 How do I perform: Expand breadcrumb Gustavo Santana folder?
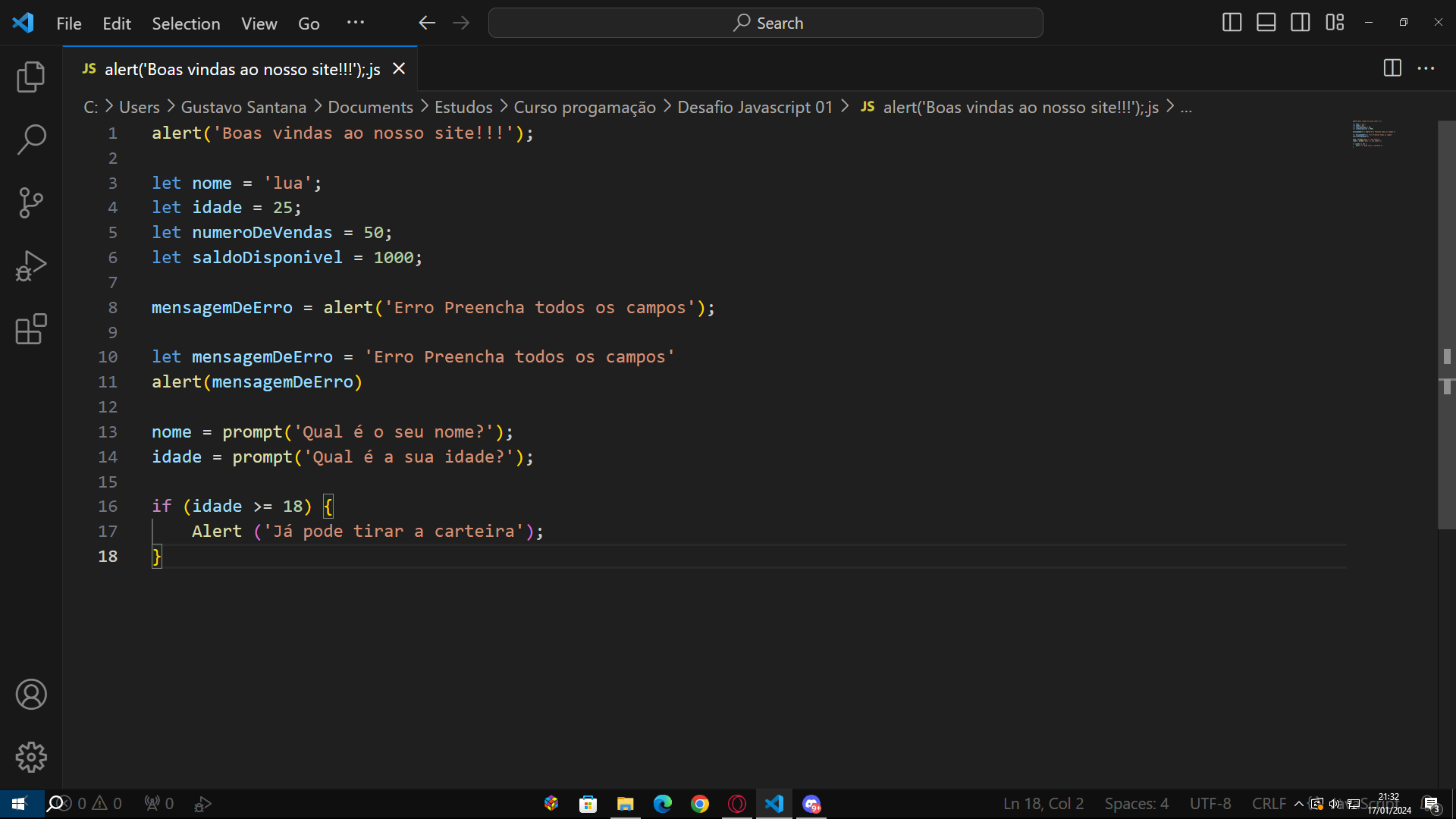(x=243, y=107)
